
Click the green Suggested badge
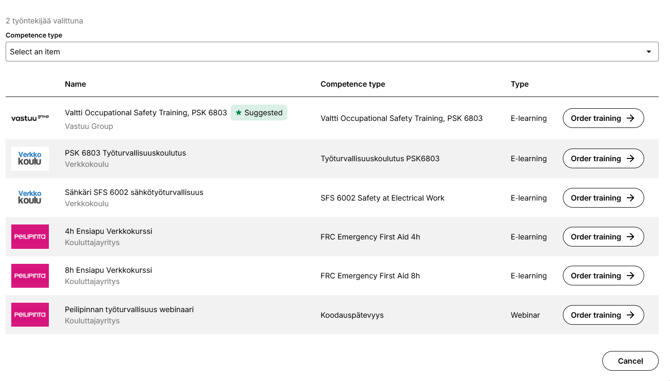pyautogui.click(x=259, y=113)
